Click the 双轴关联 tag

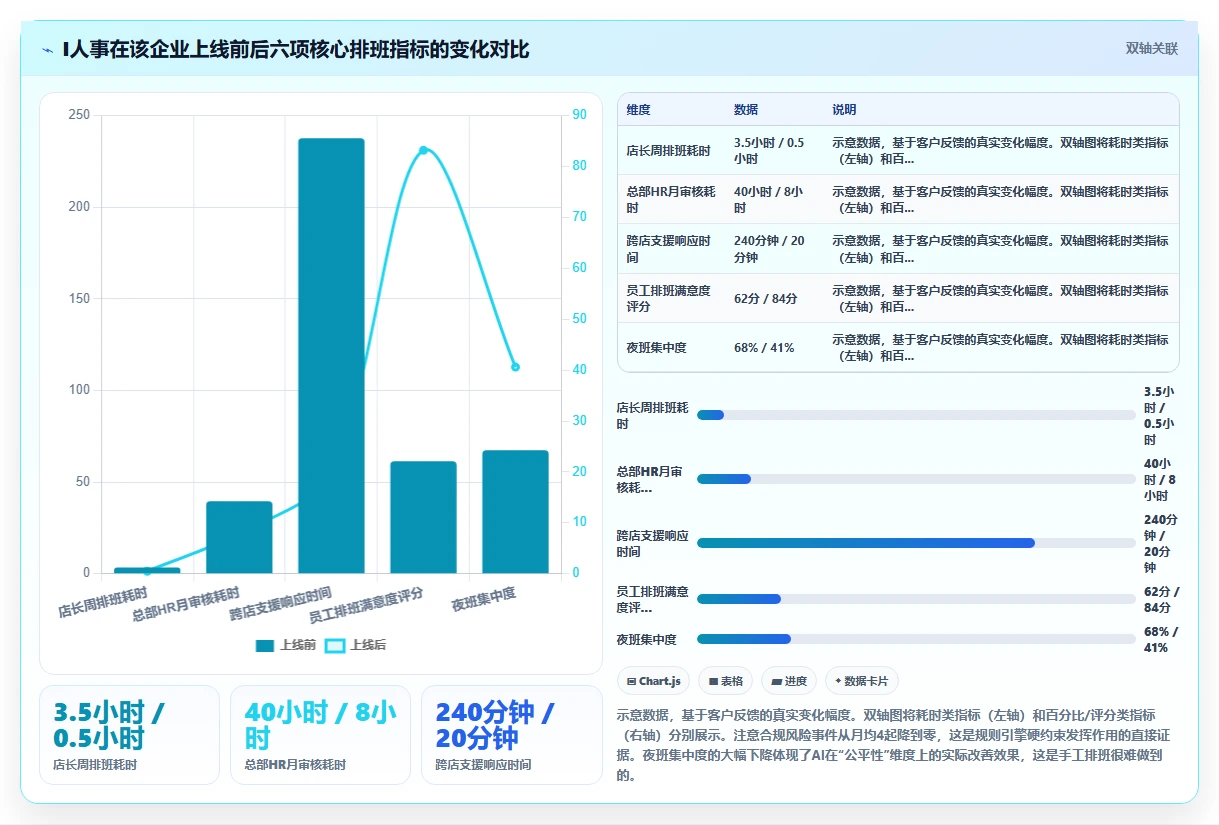tap(1152, 48)
